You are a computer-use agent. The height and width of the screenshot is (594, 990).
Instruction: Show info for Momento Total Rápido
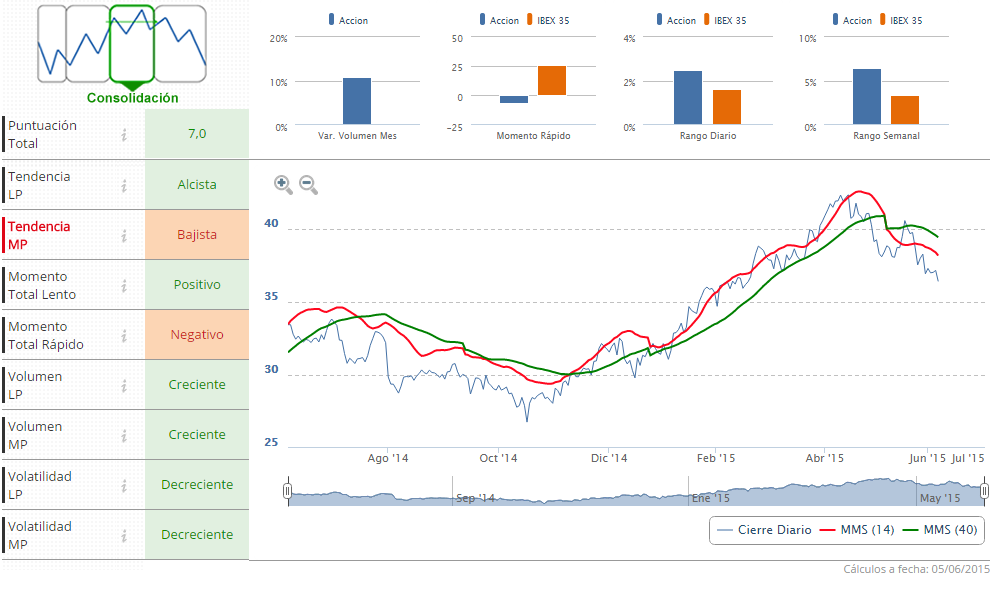tap(124, 335)
